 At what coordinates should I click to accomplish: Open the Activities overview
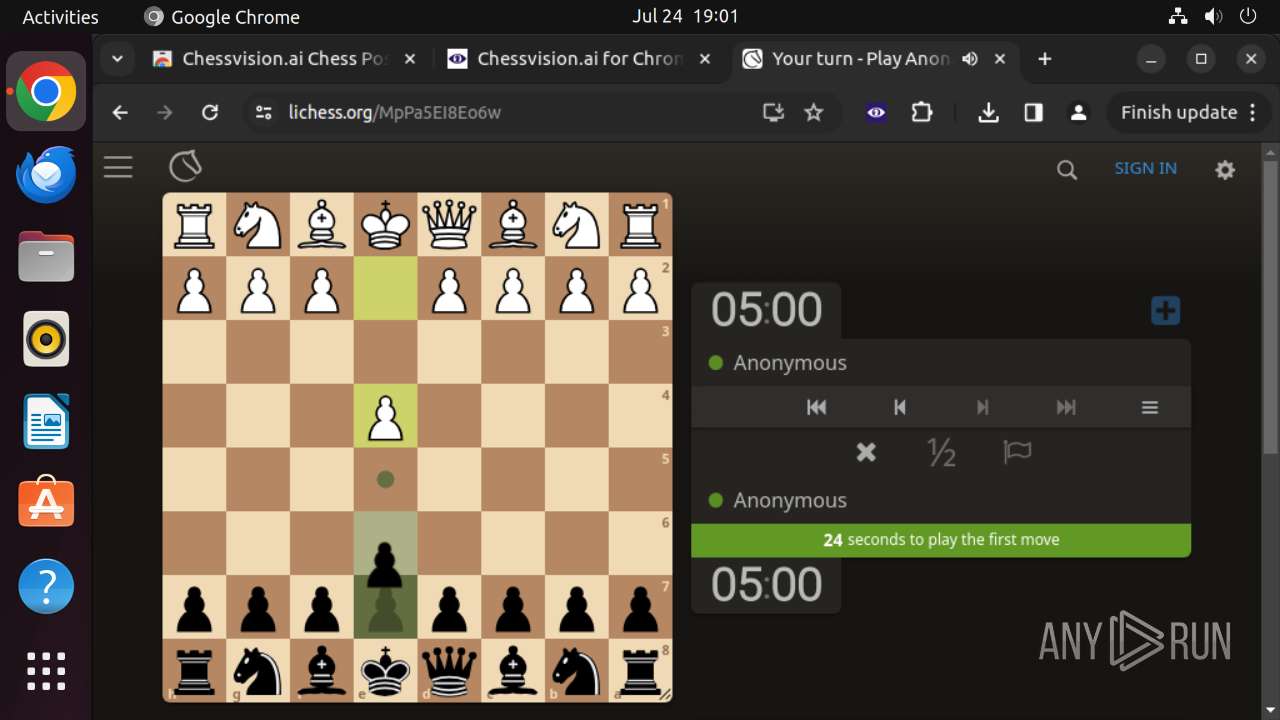coord(60,17)
